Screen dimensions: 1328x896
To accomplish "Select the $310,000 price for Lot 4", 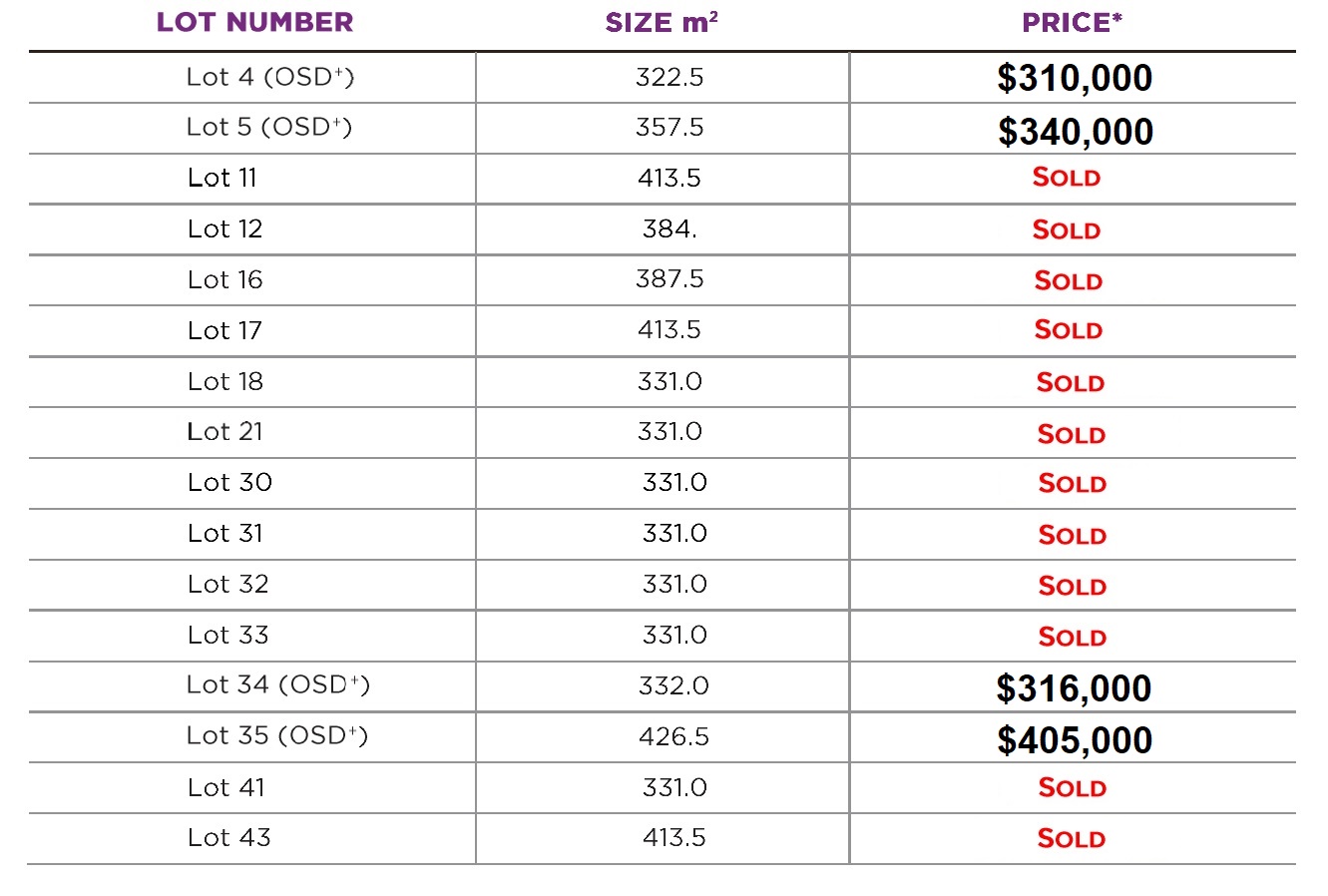I will (x=1075, y=78).
